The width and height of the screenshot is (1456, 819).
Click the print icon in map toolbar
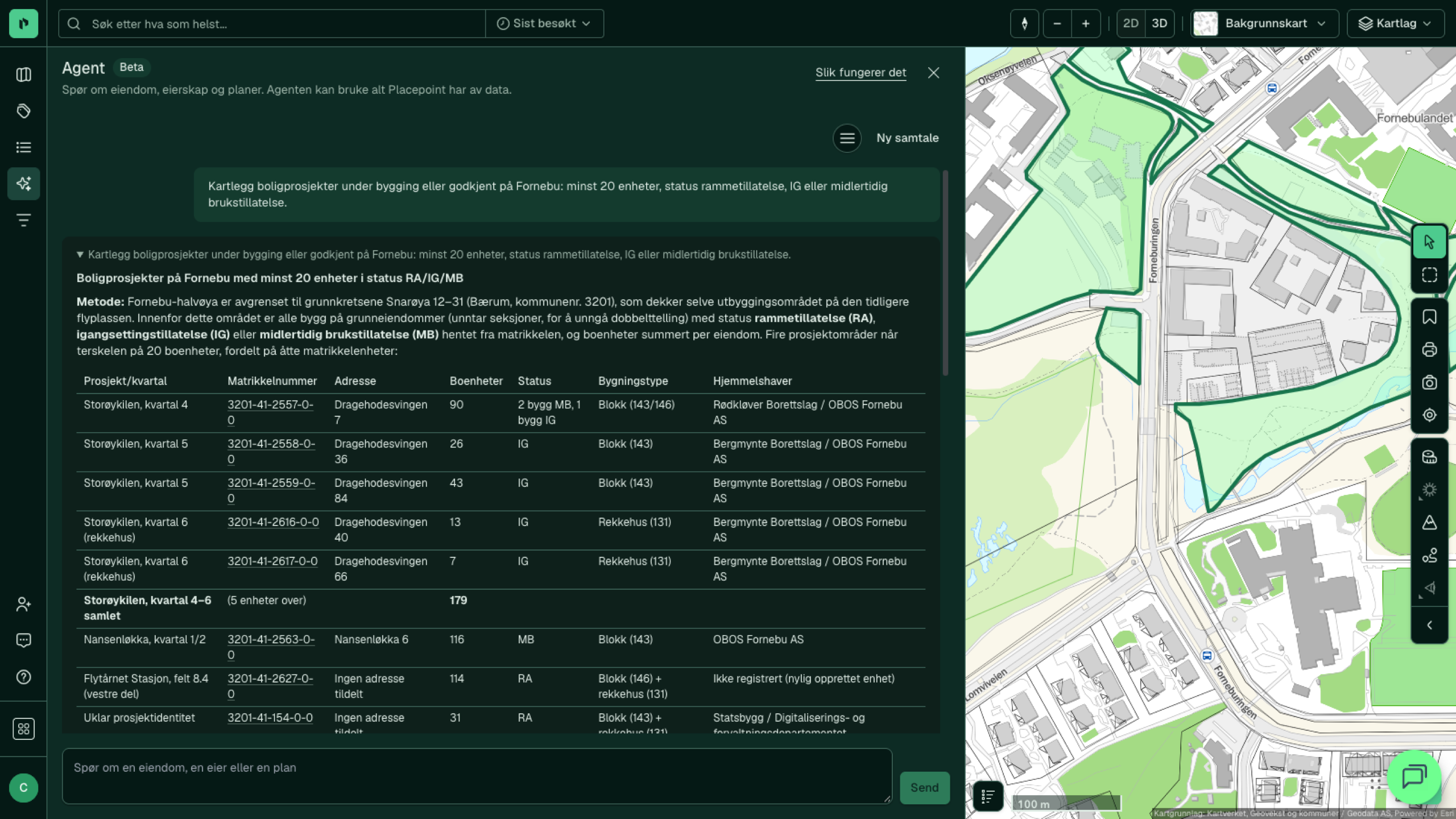(x=1429, y=349)
